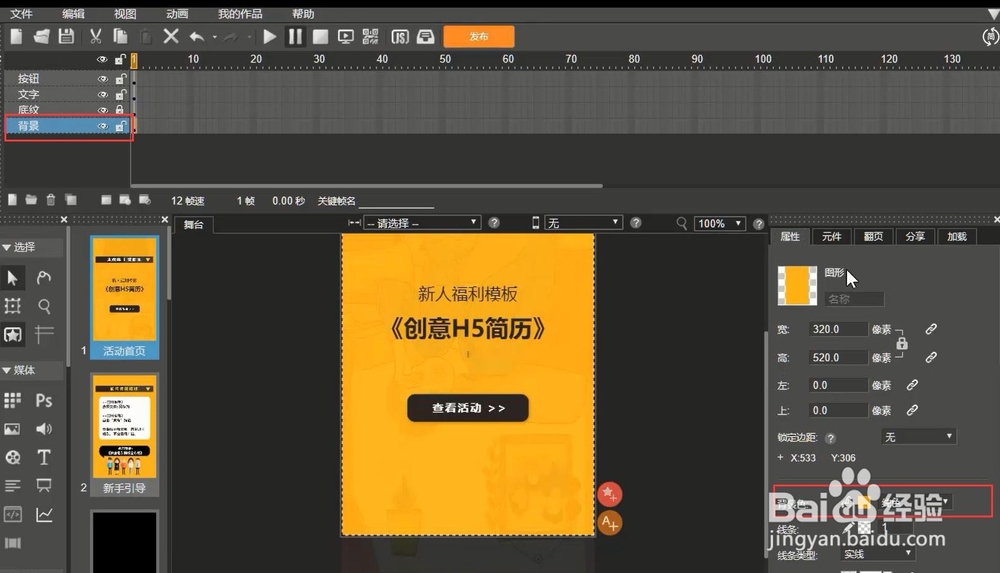Viewport: 1000px width, 573px height.
Task: Click the star favorites tool icon
Action: point(13,334)
